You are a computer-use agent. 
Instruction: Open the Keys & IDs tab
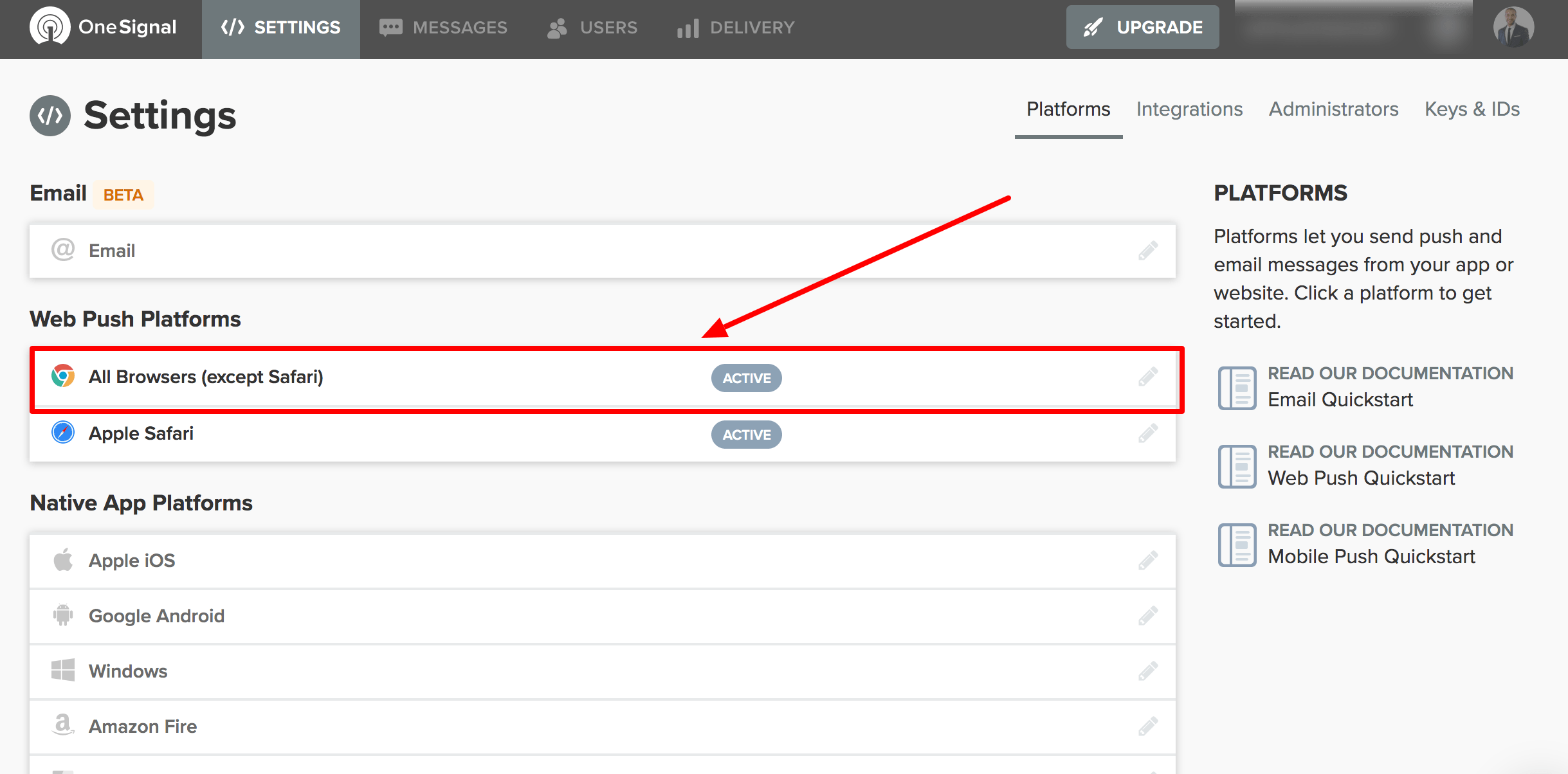point(1472,109)
